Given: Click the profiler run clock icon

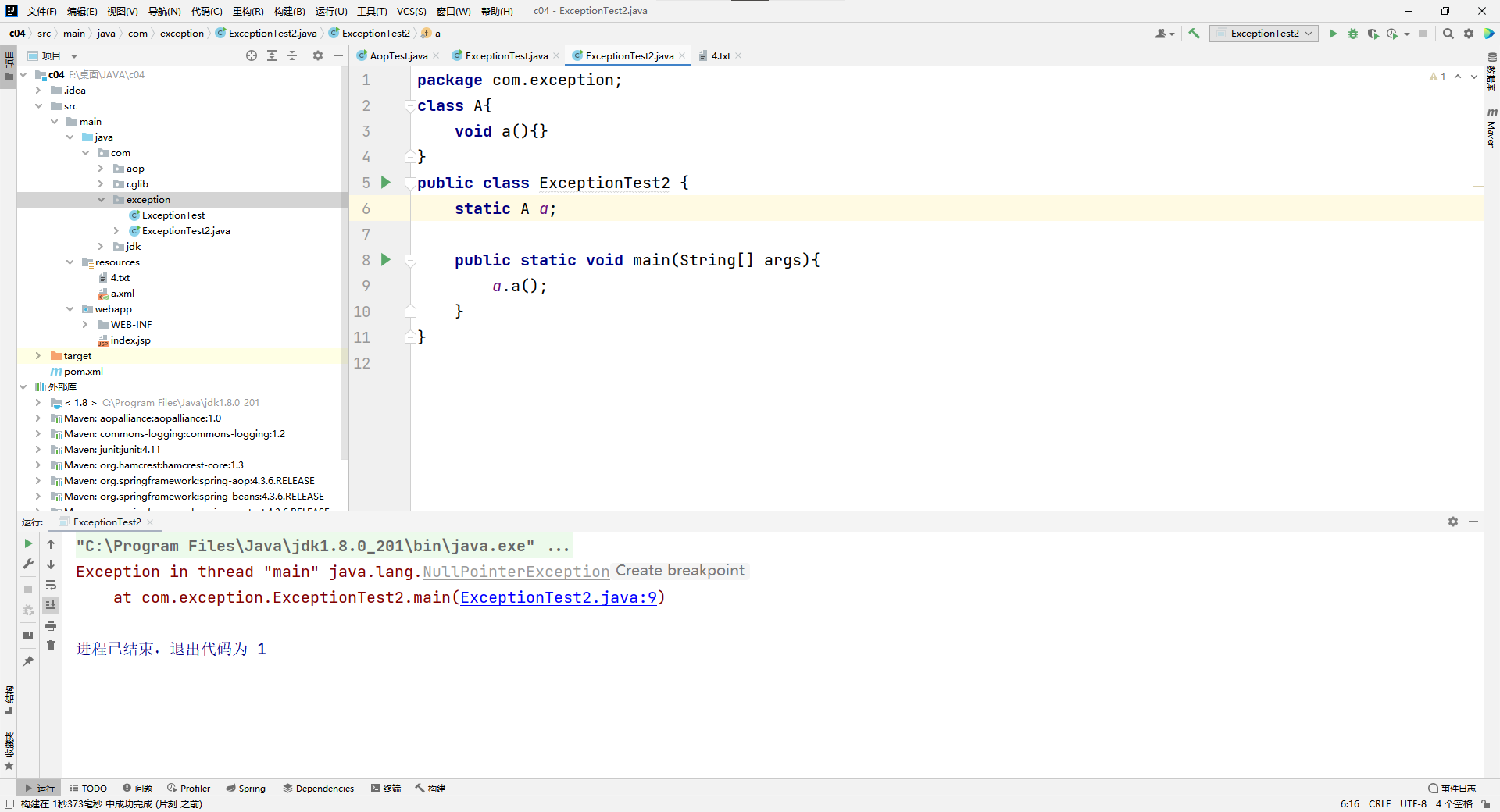Looking at the screenshot, I should (1392, 34).
